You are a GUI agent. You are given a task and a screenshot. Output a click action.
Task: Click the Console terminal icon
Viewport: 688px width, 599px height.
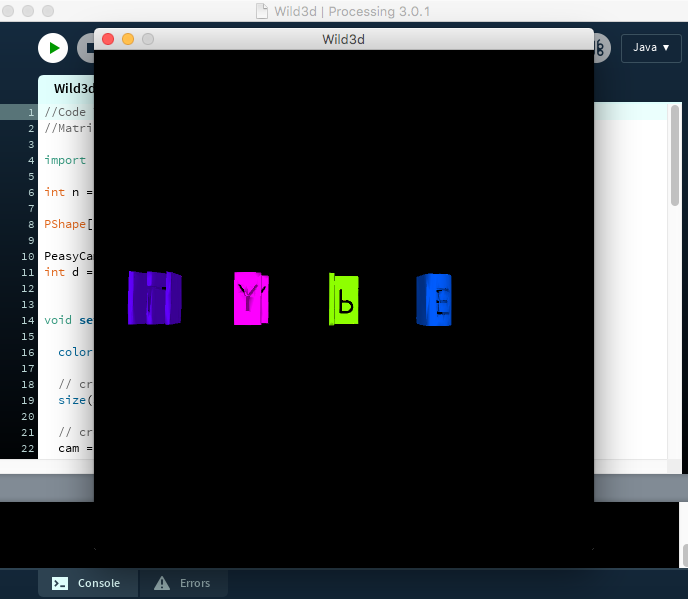coord(60,583)
